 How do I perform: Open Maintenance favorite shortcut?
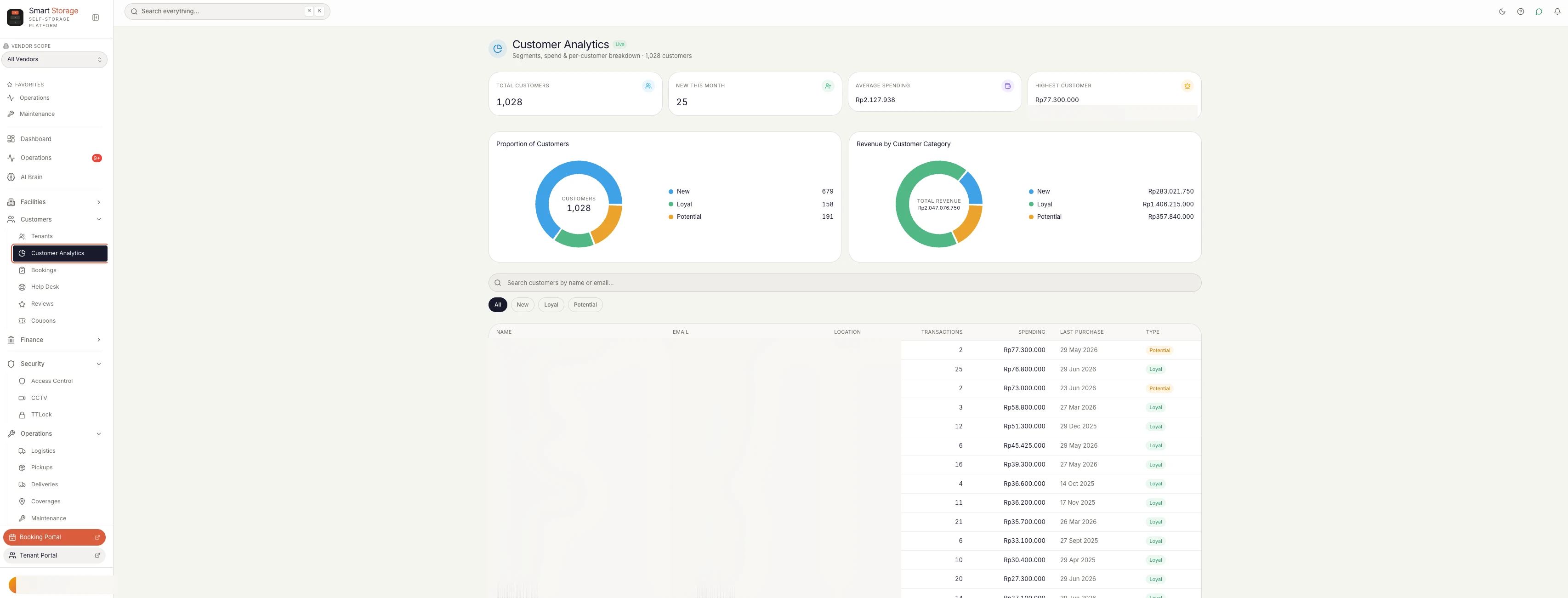pyautogui.click(x=55, y=114)
